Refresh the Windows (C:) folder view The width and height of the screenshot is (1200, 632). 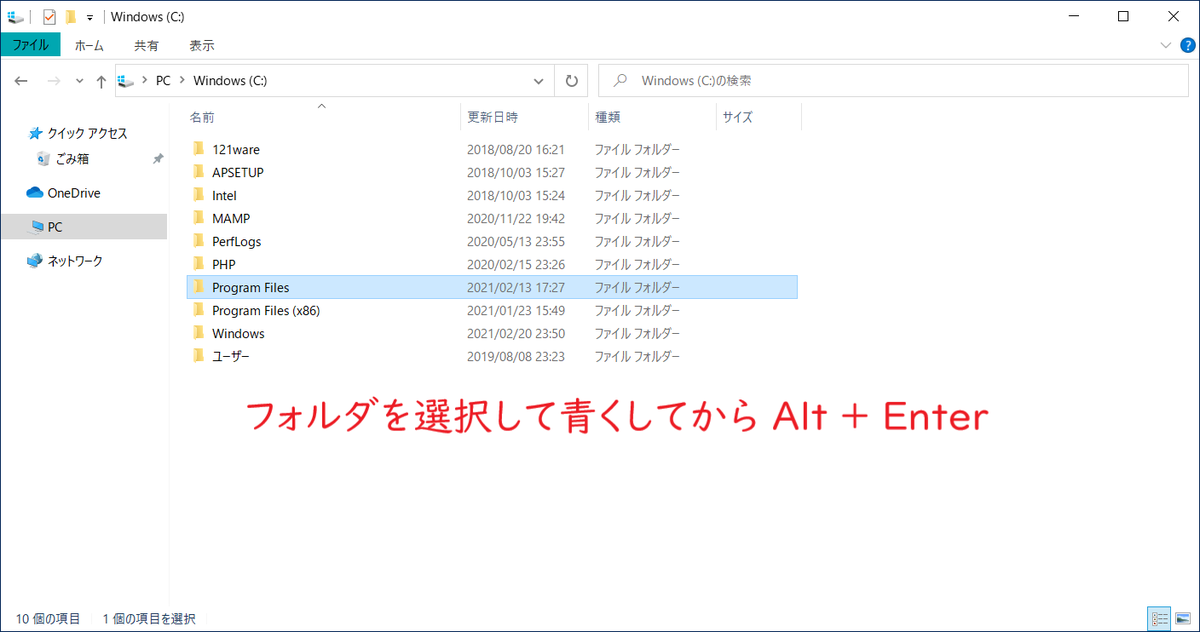(x=570, y=80)
